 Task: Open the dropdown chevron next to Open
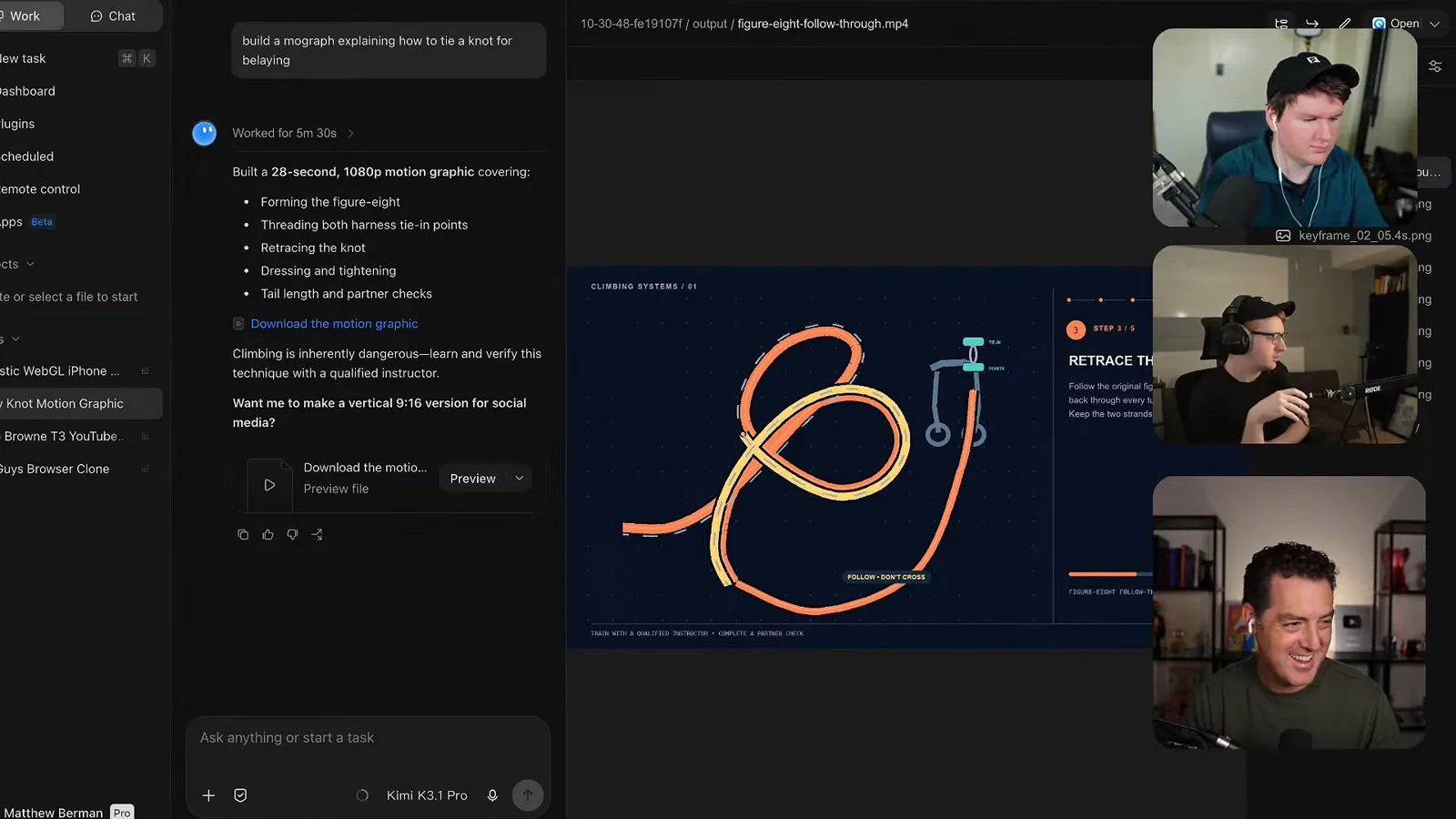point(1435,24)
